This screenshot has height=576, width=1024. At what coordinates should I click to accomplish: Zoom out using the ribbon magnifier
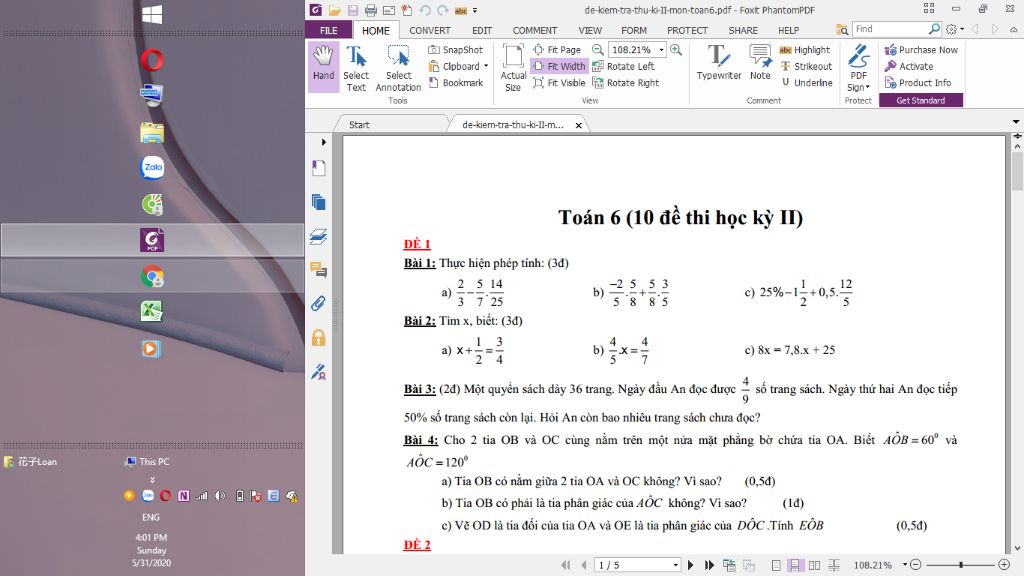click(598, 50)
